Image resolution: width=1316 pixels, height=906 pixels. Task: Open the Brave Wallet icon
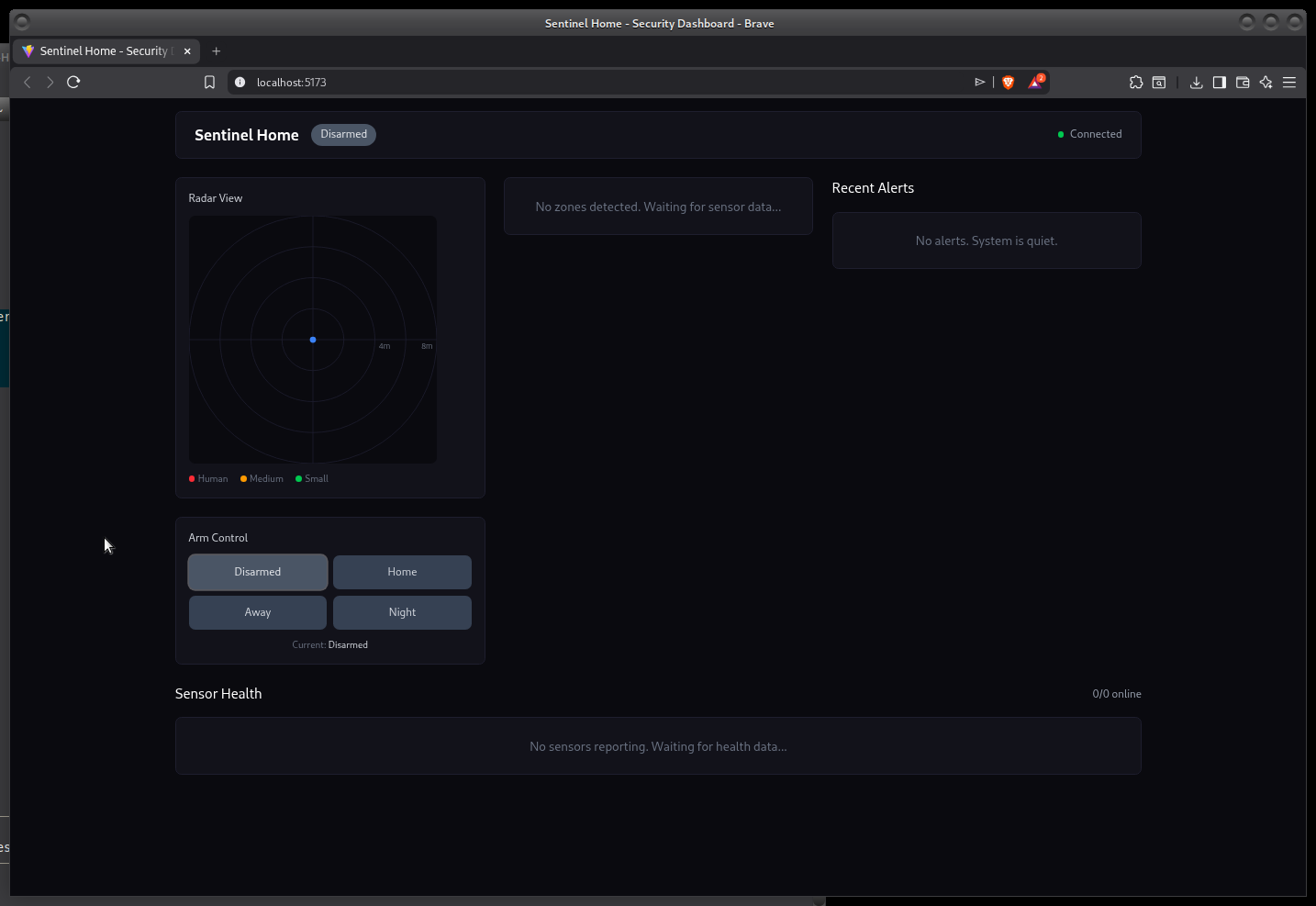coord(1243,83)
